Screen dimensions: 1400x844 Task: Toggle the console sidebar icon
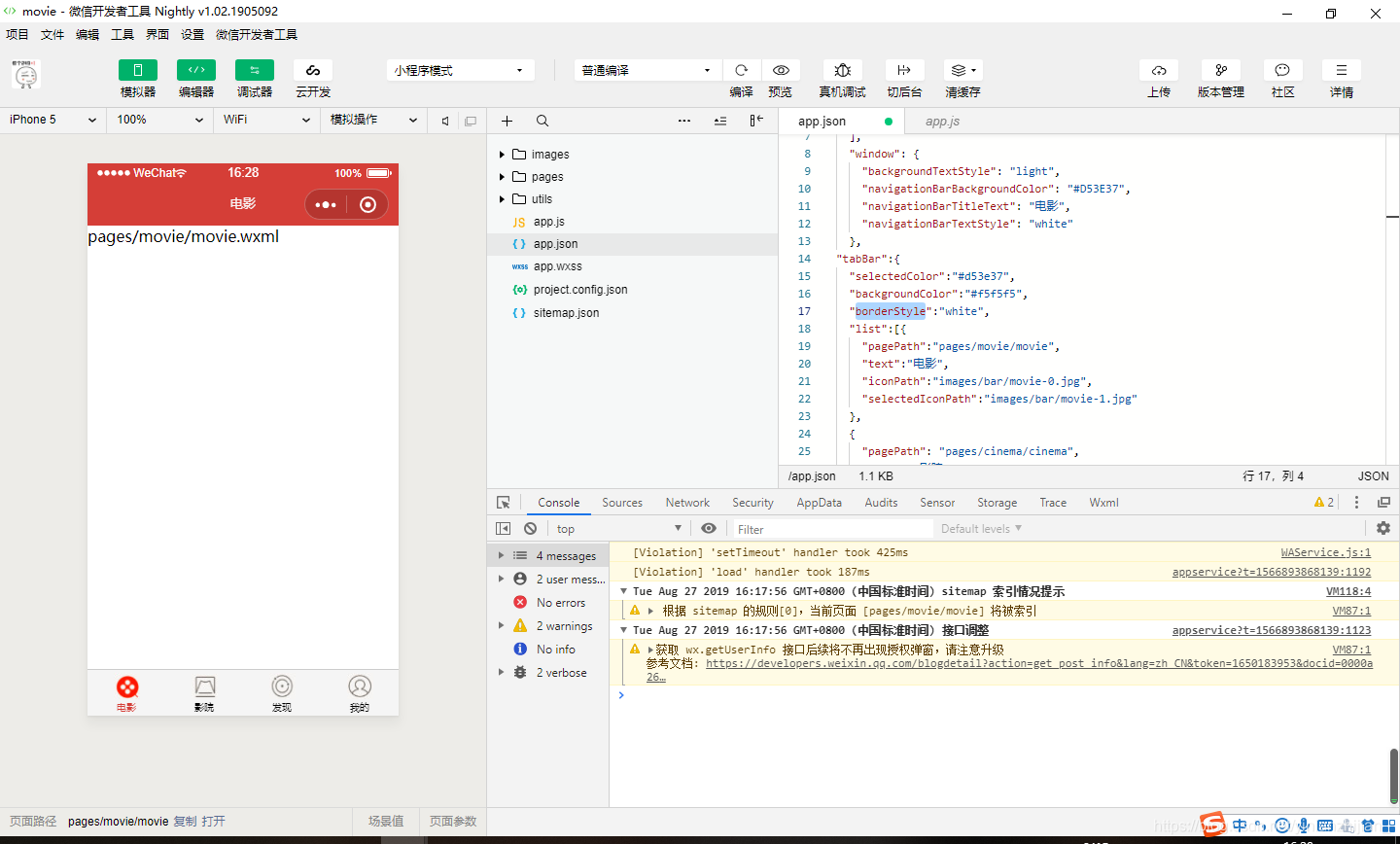pos(503,529)
